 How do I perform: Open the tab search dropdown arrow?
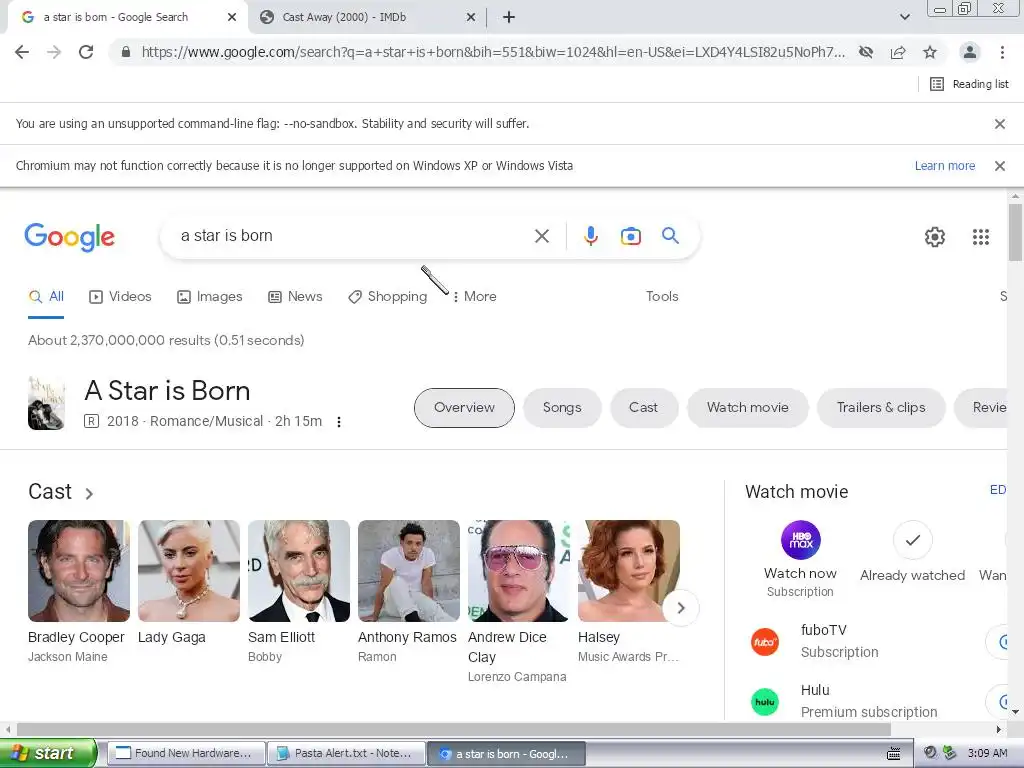point(904,18)
